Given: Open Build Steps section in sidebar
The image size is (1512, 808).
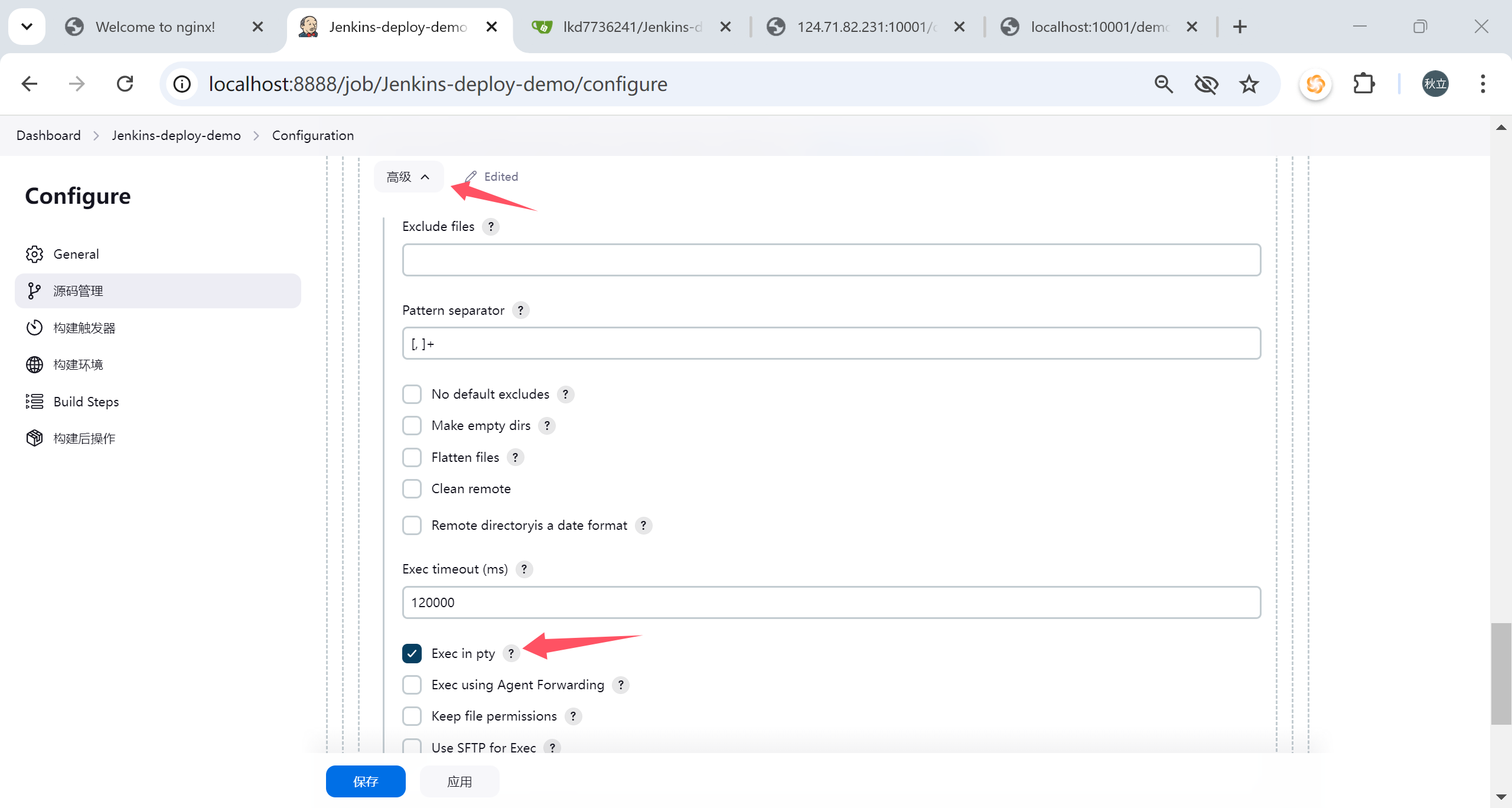Looking at the screenshot, I should click(x=86, y=402).
